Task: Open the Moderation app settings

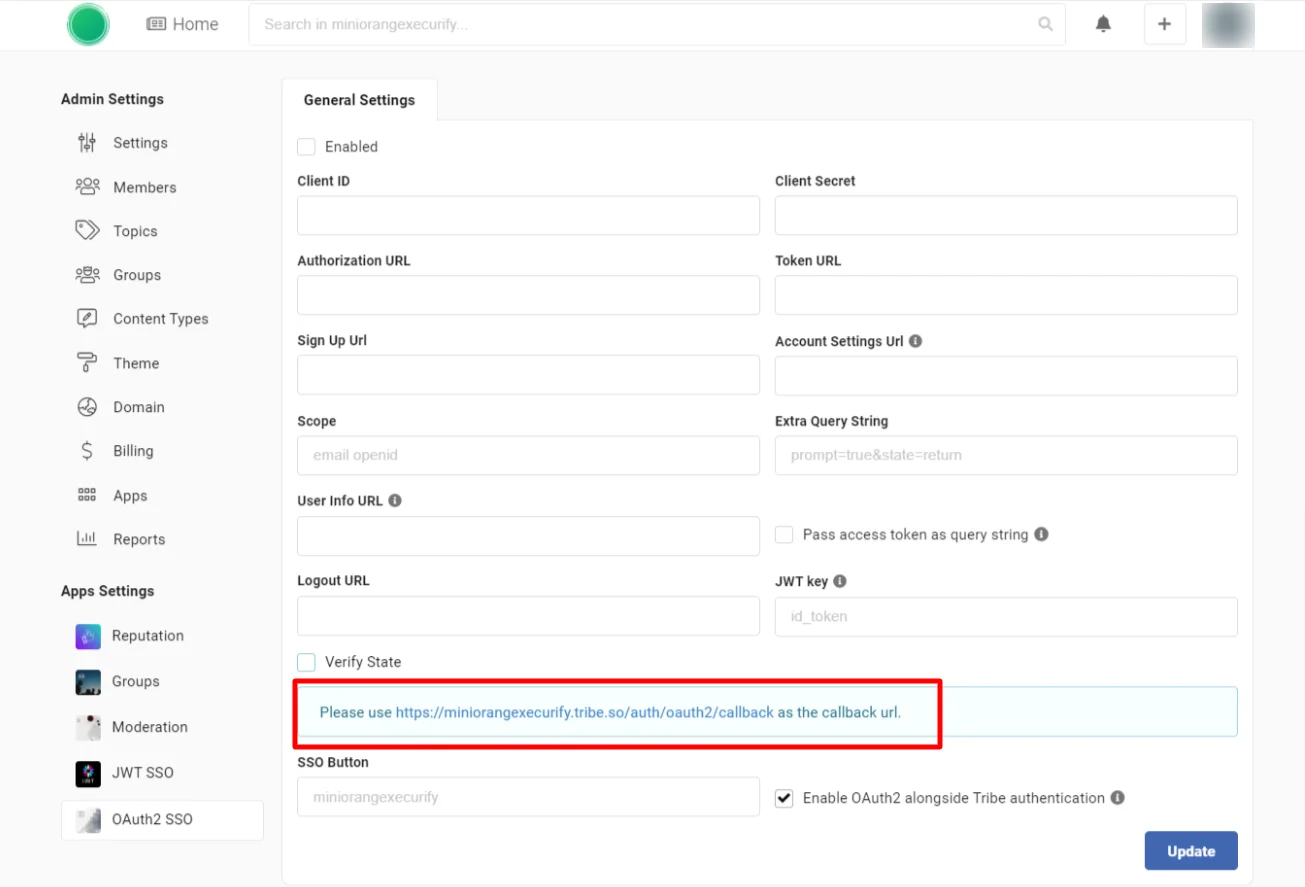Action: 88,727
